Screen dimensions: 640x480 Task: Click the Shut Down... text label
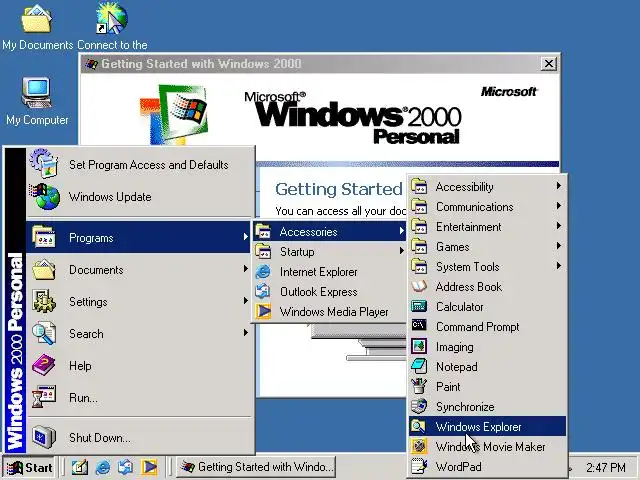tap(100, 438)
